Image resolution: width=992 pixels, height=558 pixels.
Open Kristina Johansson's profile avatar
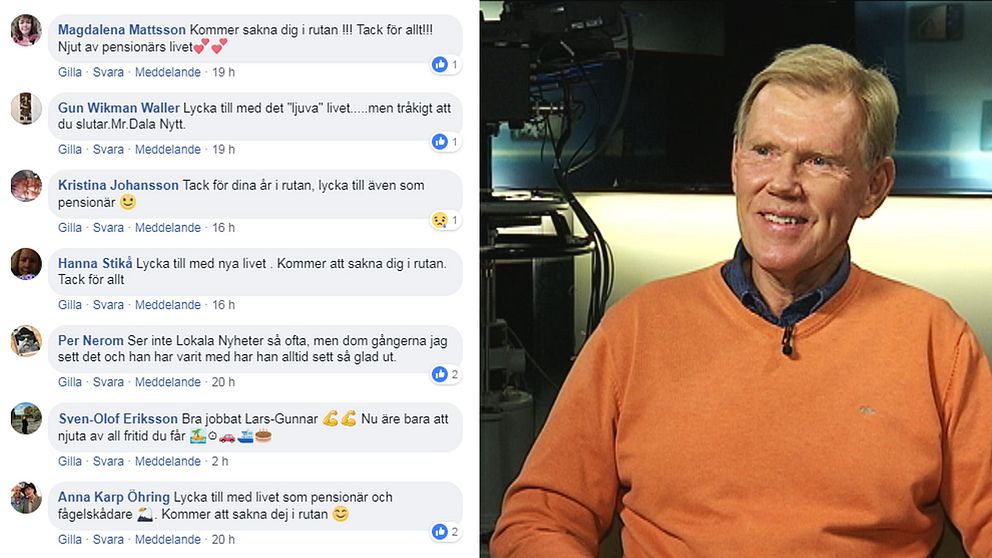click(26, 186)
